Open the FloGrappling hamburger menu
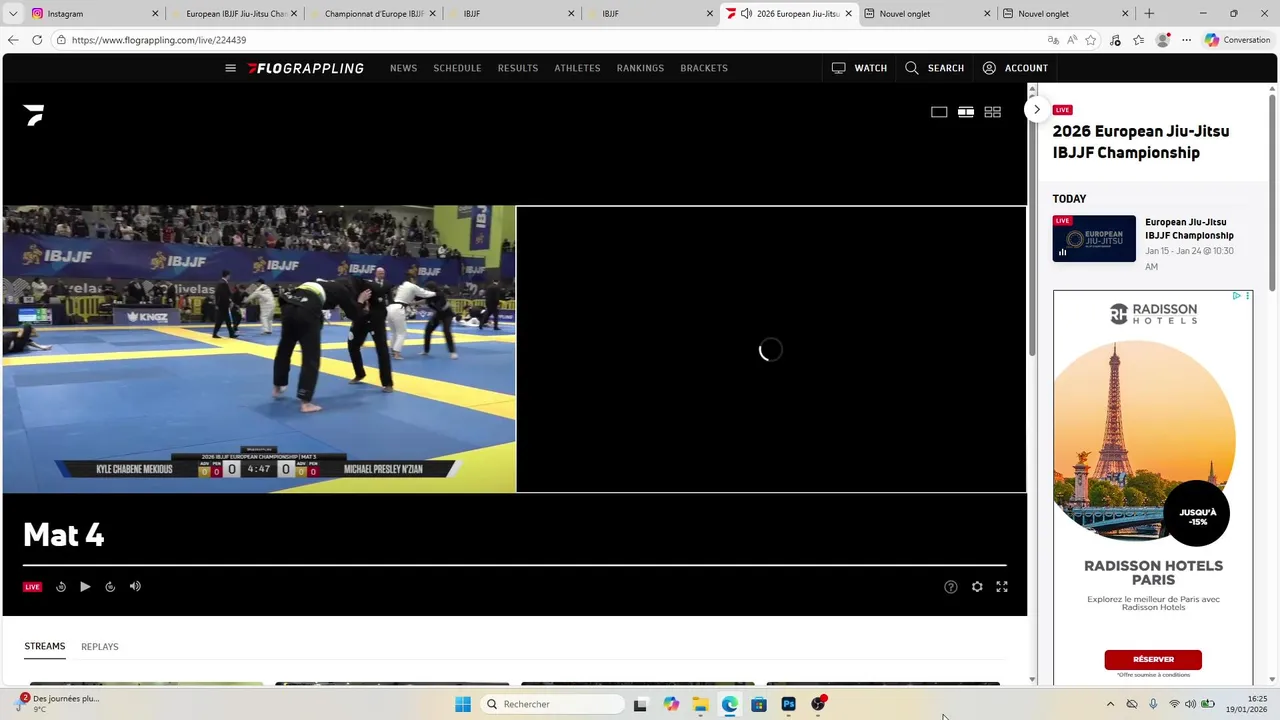Screen dimensions: 1280x720 (x=230, y=68)
